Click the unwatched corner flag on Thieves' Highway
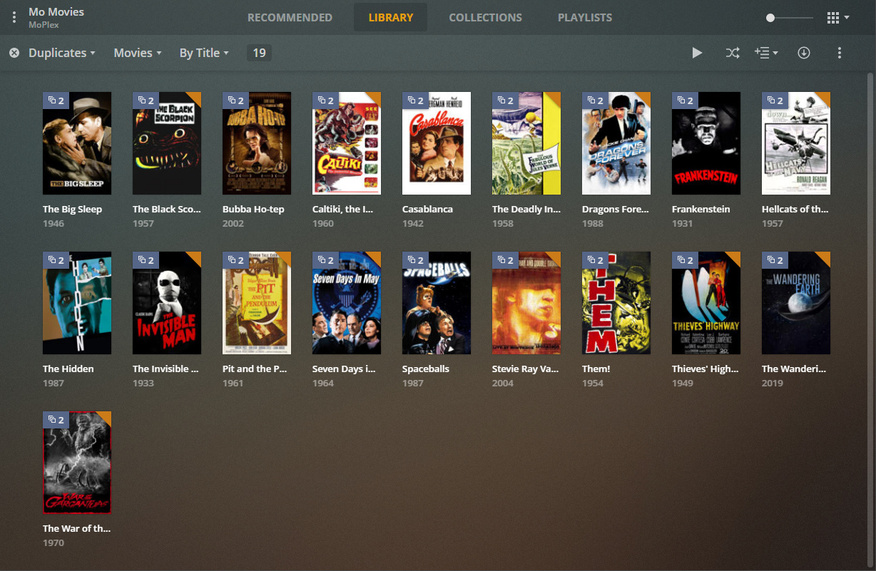876x571 pixels. pos(735,257)
